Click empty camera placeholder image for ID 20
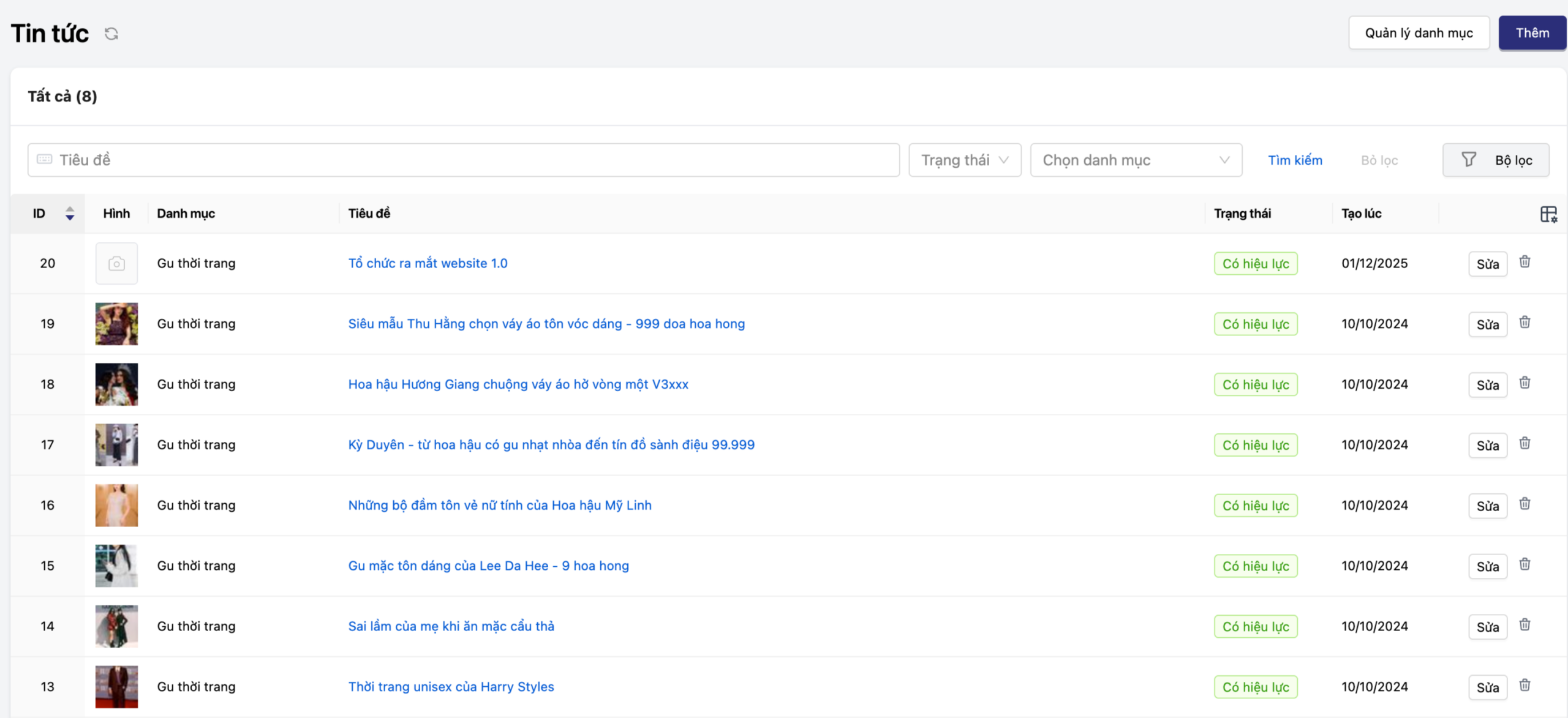This screenshot has height=718, width=1568. 116,264
